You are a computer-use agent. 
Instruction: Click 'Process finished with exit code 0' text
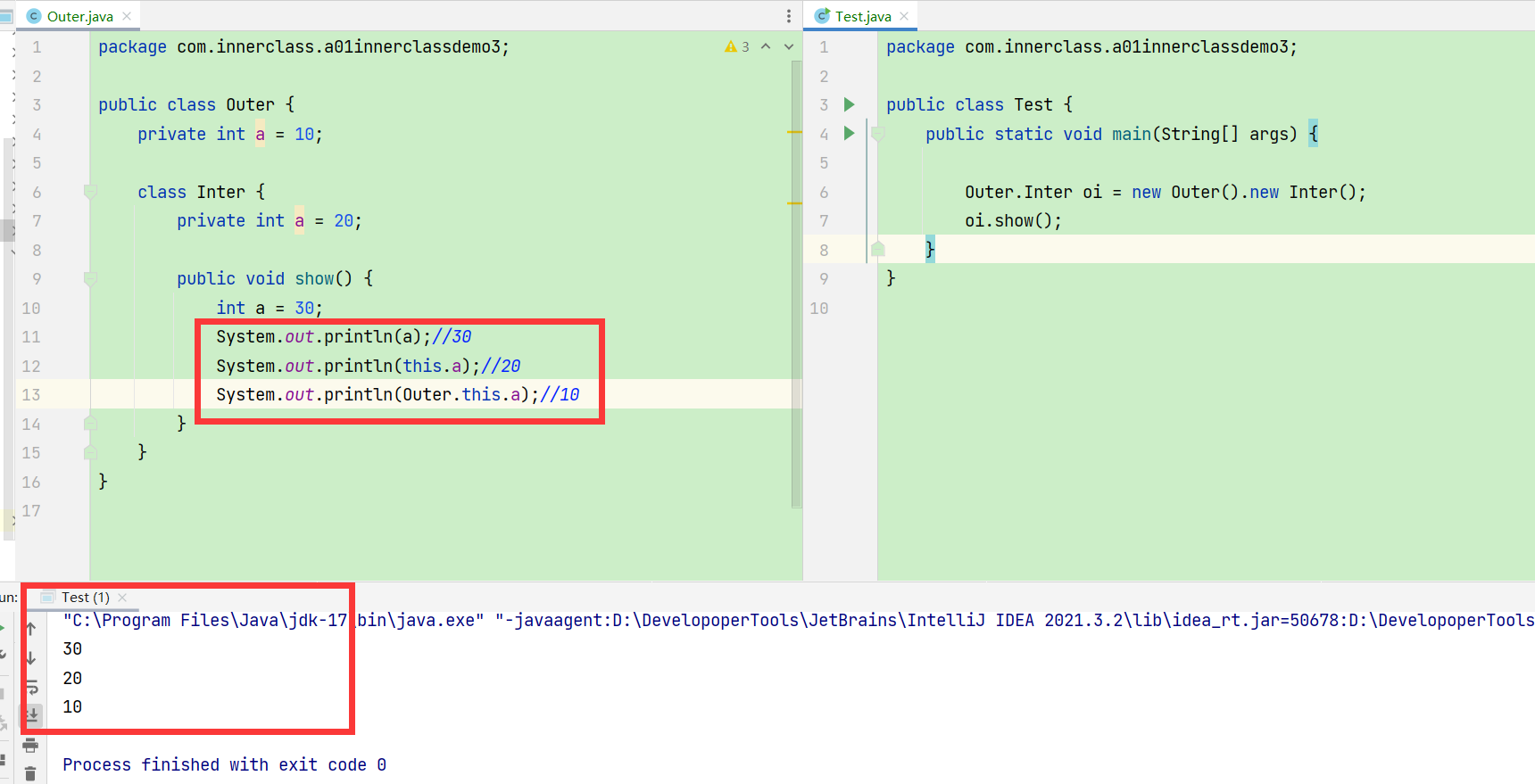(x=224, y=764)
